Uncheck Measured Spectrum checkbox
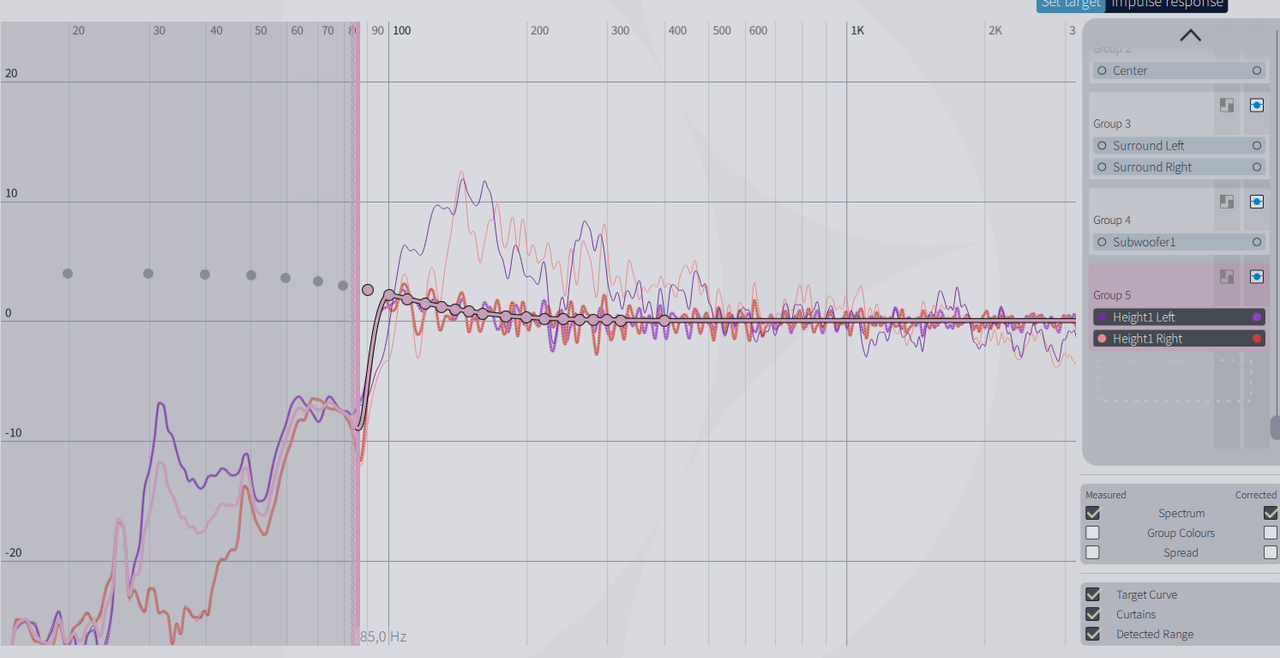The image size is (1280, 658). (x=1093, y=513)
